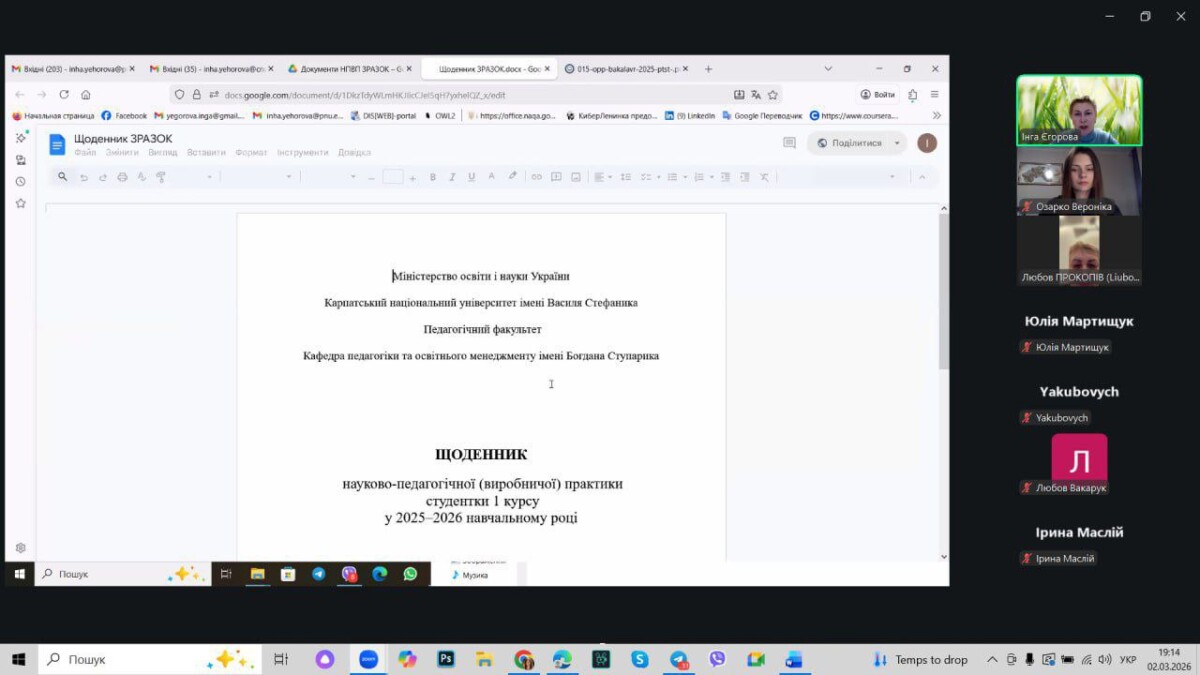Expand the Поділитися share options arrow
This screenshot has height=675, width=1200.
tap(897, 143)
